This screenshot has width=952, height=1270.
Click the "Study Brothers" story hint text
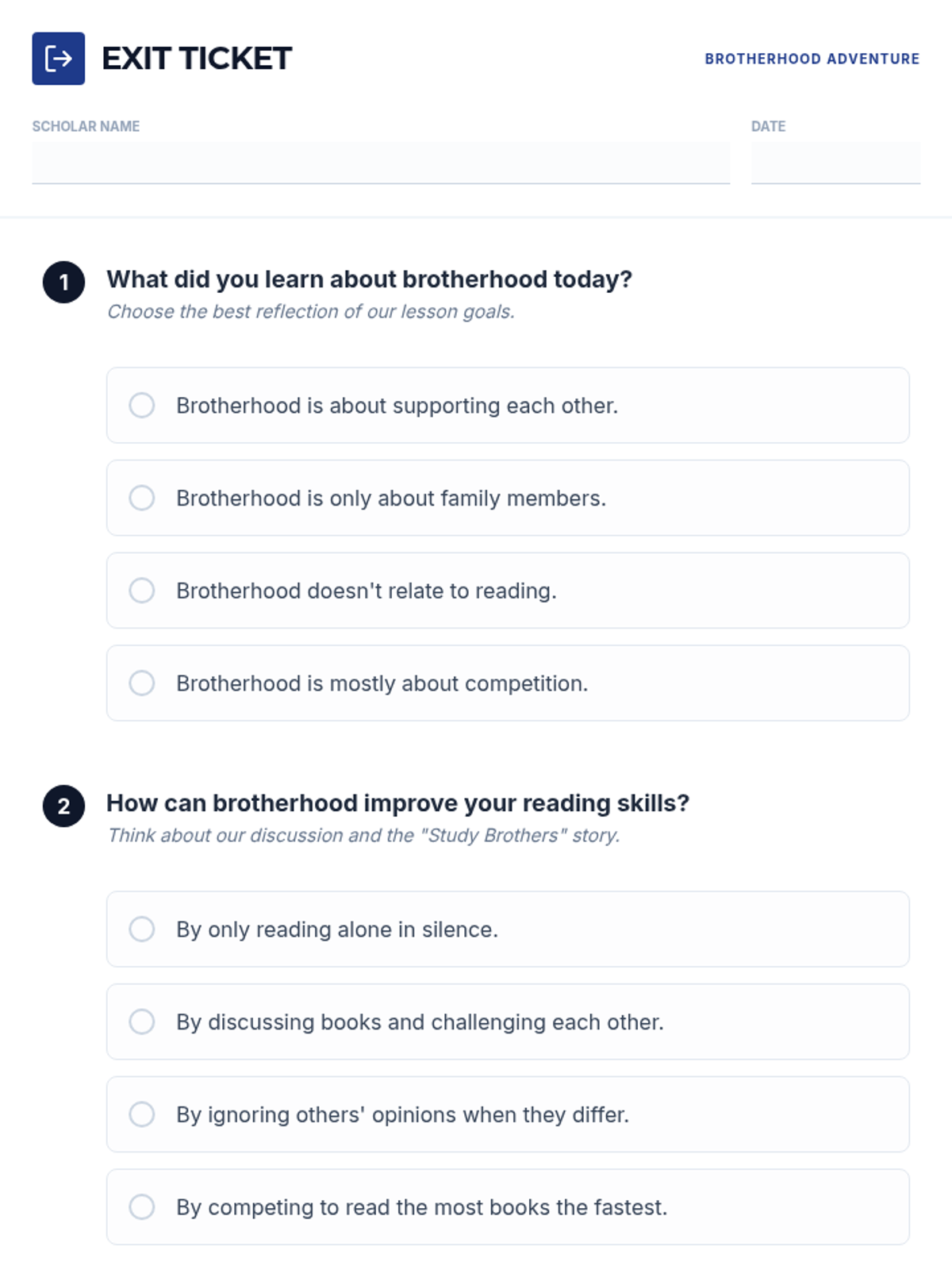pyautogui.click(x=363, y=836)
